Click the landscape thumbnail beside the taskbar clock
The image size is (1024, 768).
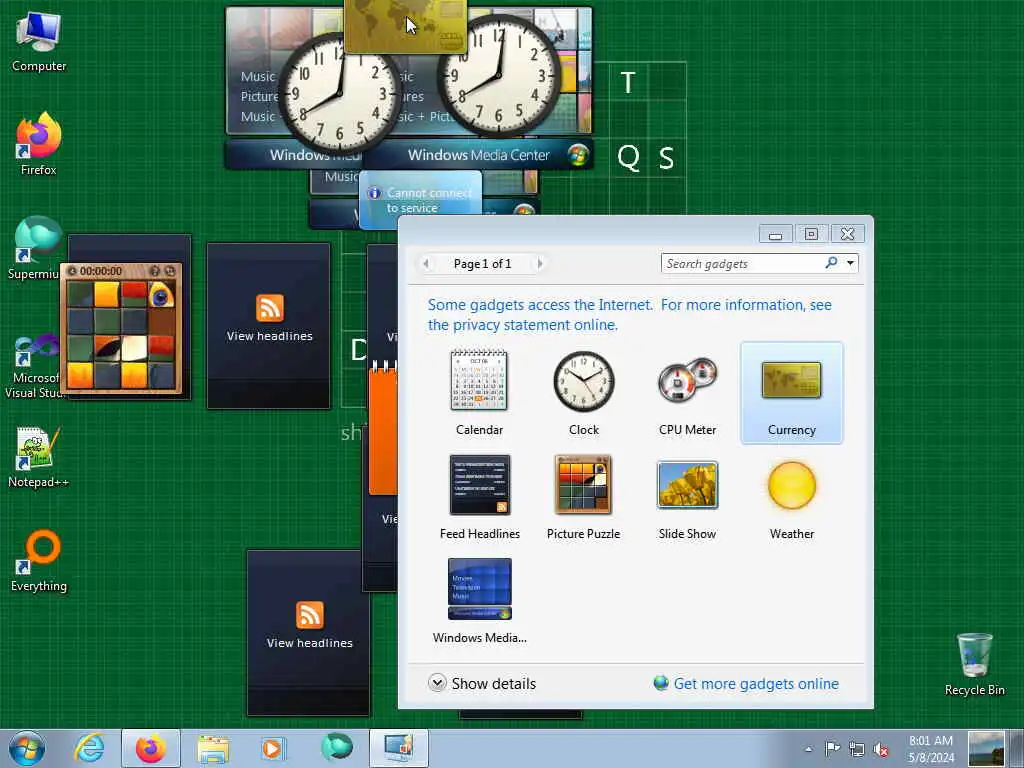[986, 749]
